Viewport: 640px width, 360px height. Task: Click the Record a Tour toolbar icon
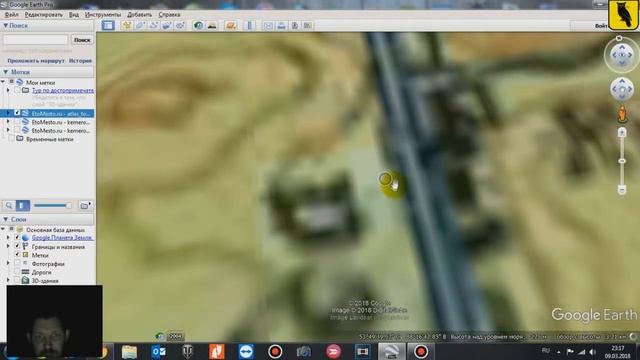[180, 25]
